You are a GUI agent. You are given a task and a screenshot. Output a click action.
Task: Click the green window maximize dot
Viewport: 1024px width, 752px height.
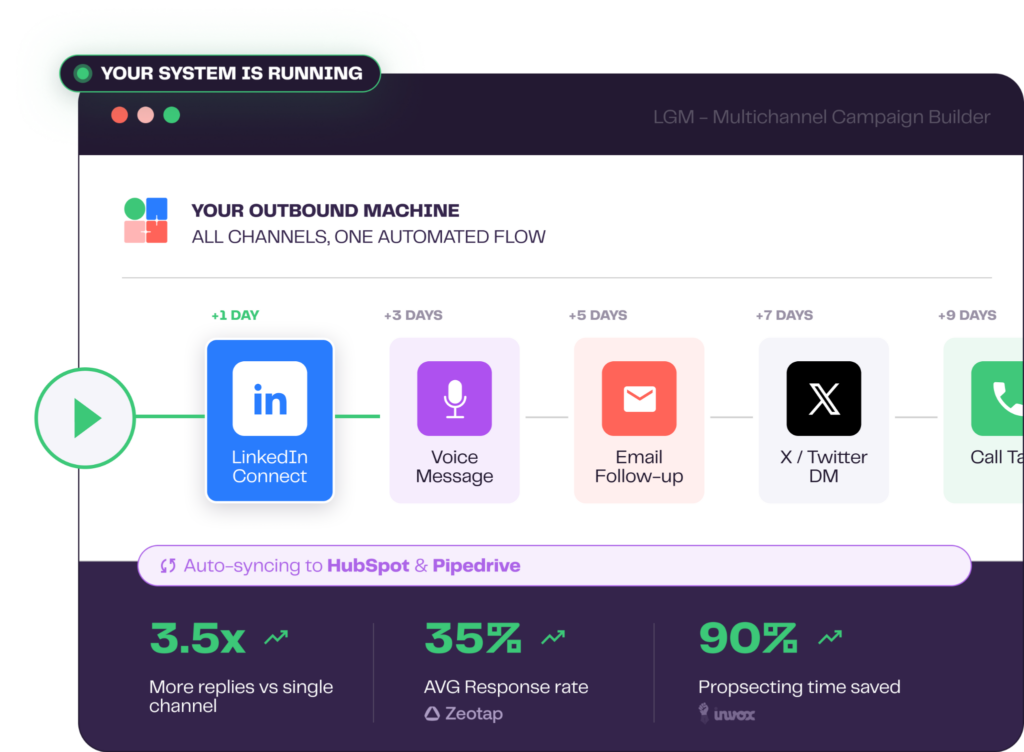172,115
